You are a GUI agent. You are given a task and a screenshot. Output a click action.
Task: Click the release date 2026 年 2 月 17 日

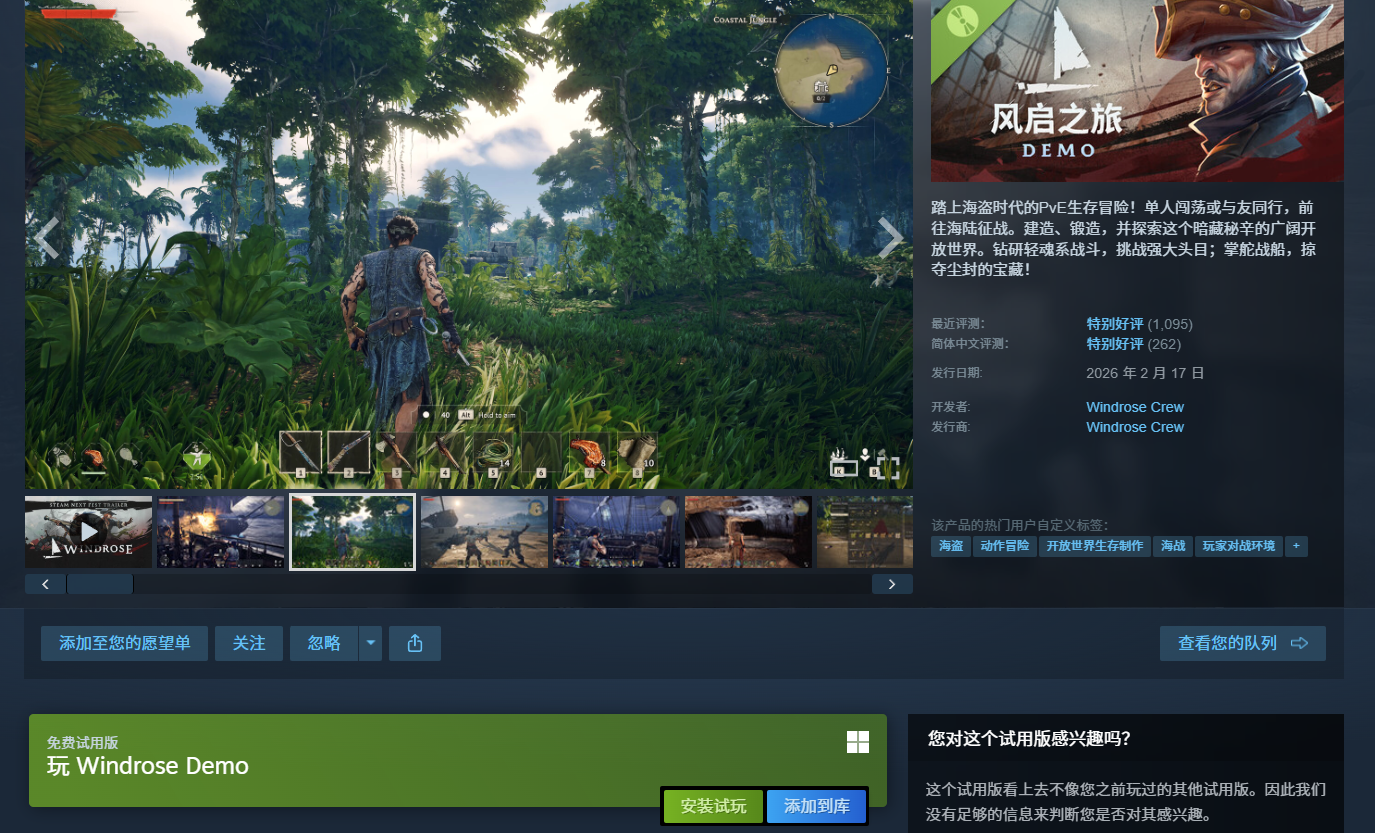pos(1145,373)
